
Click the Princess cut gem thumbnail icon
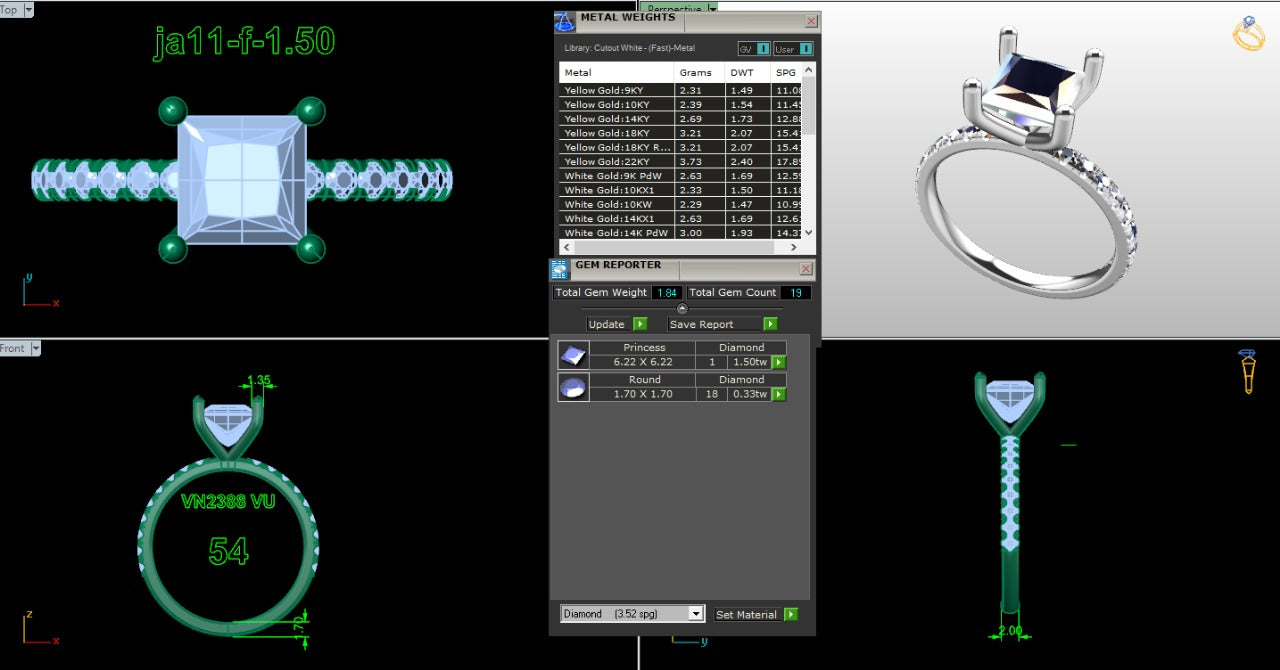click(573, 355)
